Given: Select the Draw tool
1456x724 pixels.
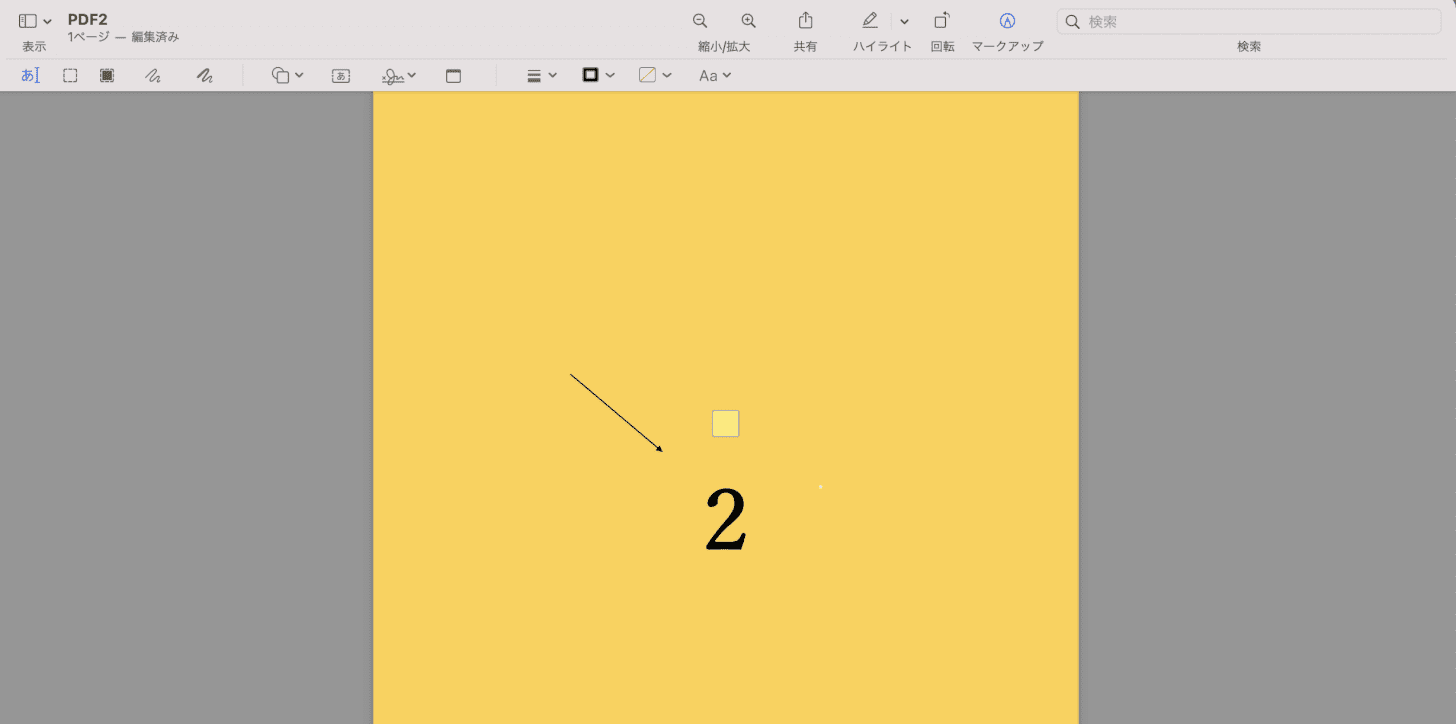Looking at the screenshot, I should pyautogui.click(x=205, y=75).
